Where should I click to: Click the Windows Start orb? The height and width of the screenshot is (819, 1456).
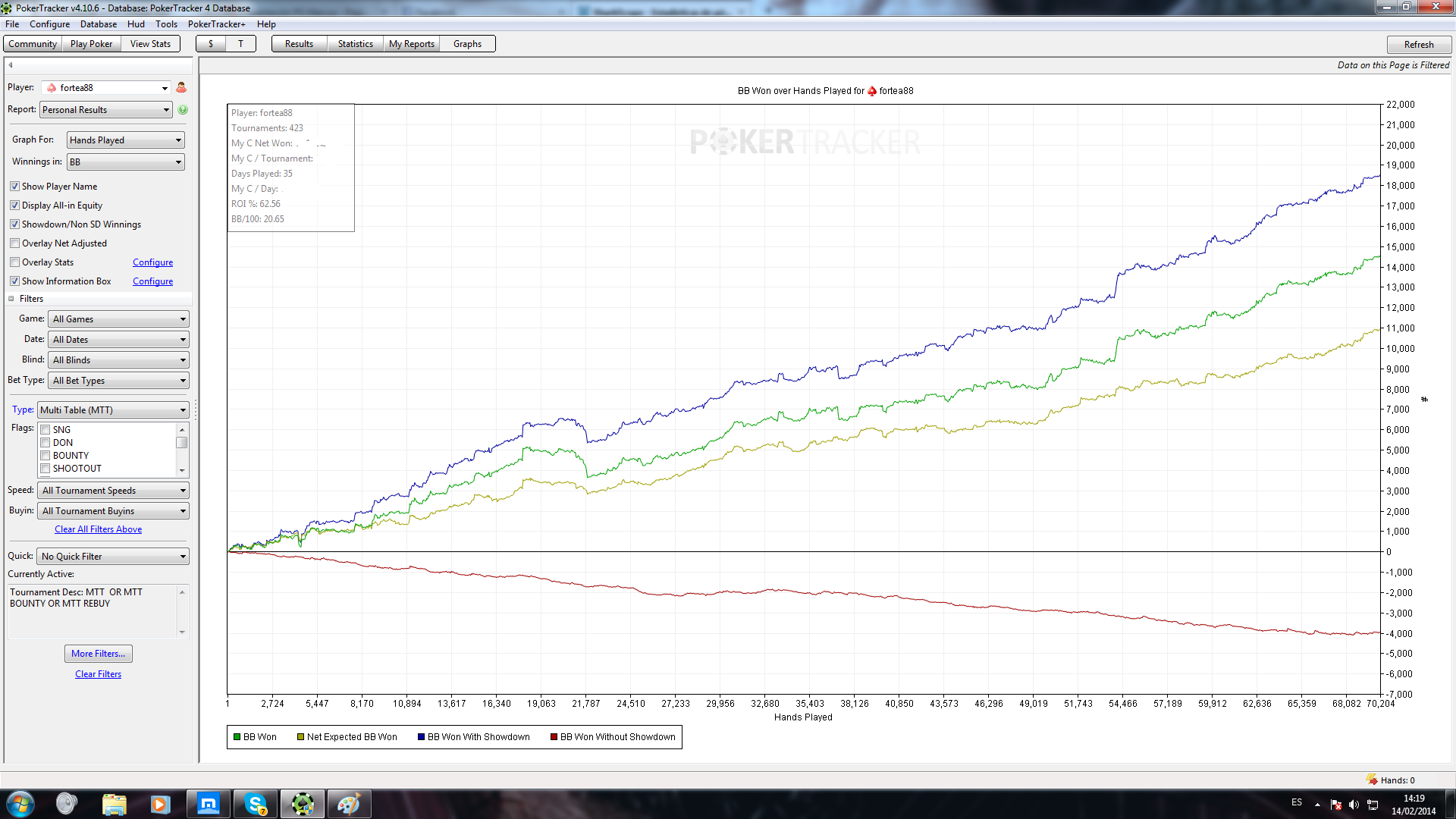tap(20, 804)
